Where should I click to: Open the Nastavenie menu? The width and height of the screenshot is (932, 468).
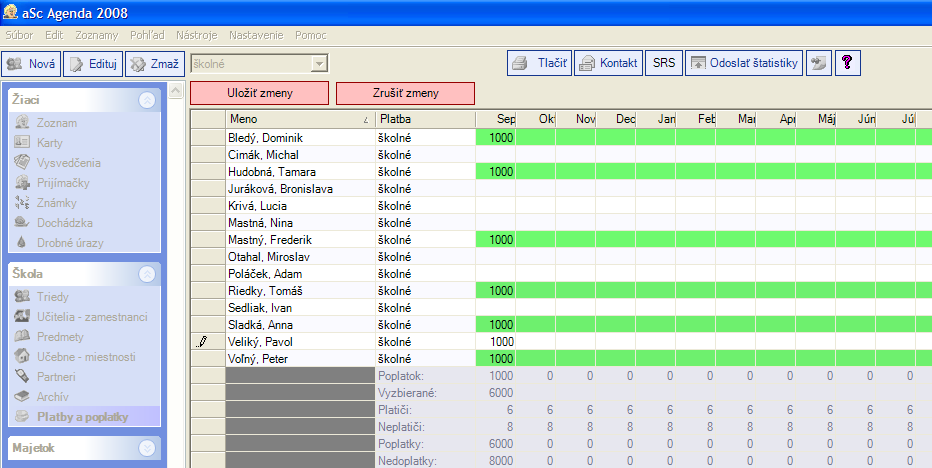[256, 36]
